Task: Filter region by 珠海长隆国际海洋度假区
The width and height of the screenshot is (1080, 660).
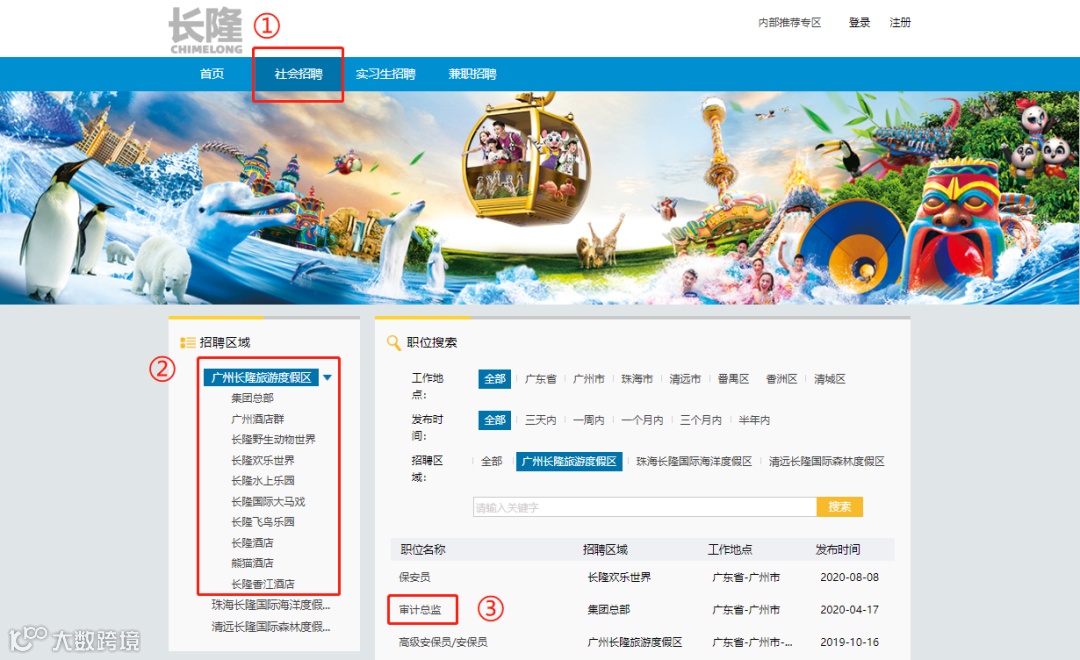Action: coord(694,462)
